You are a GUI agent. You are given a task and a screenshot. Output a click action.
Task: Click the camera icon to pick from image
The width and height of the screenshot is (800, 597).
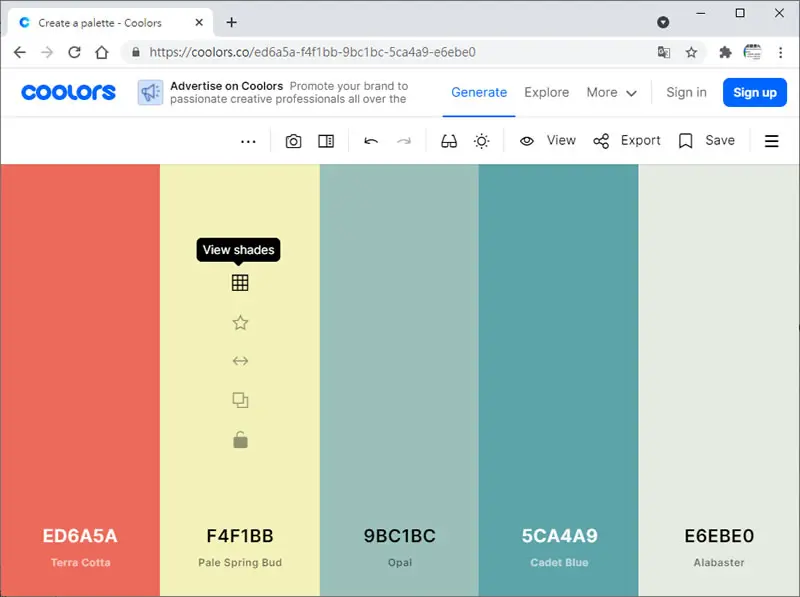293,141
